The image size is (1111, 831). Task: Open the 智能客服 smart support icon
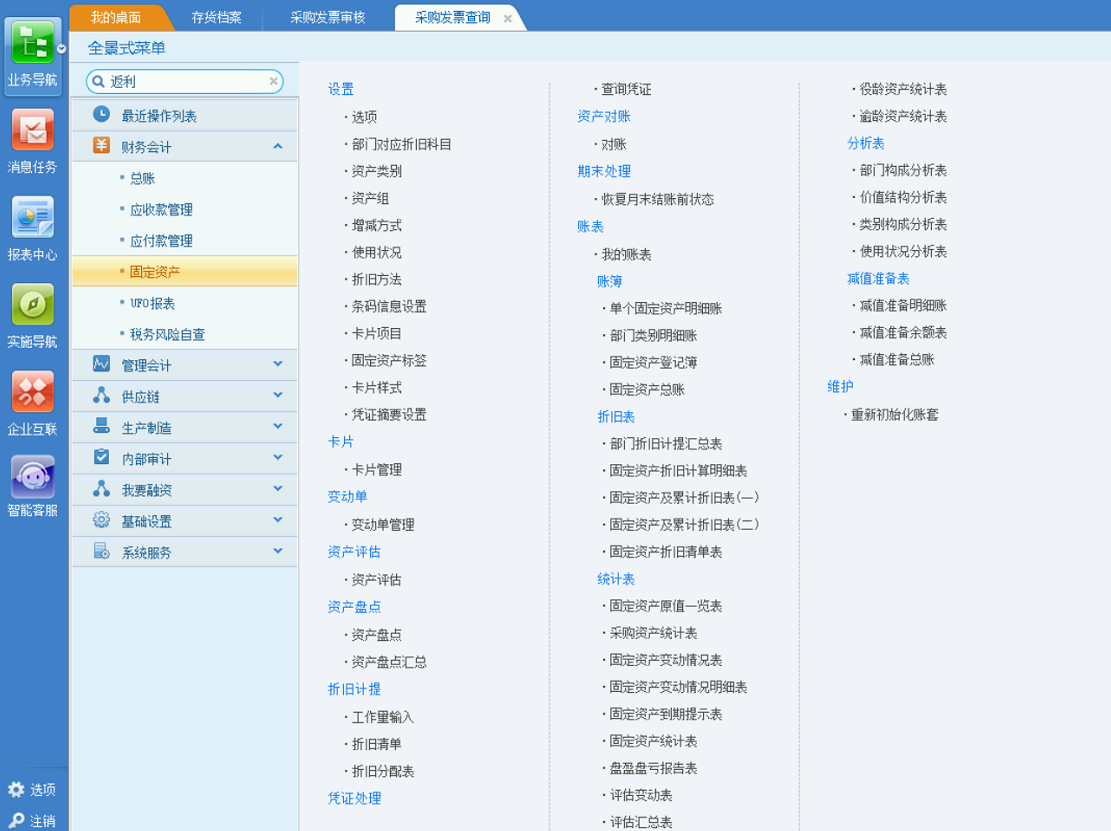click(x=32, y=477)
